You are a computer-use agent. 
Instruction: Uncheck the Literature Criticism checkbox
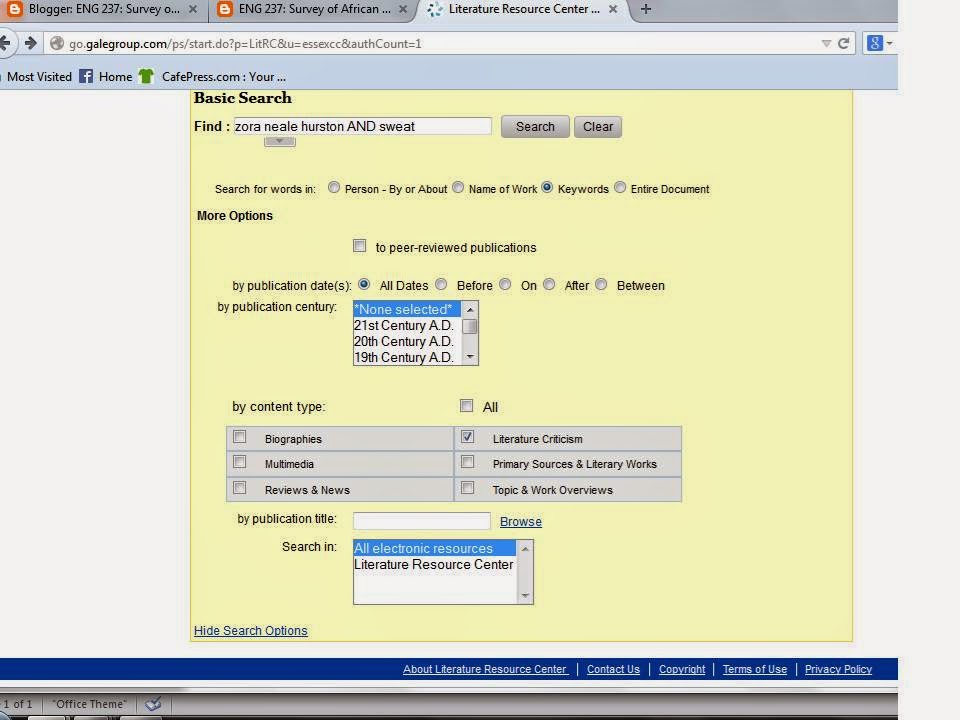click(468, 437)
